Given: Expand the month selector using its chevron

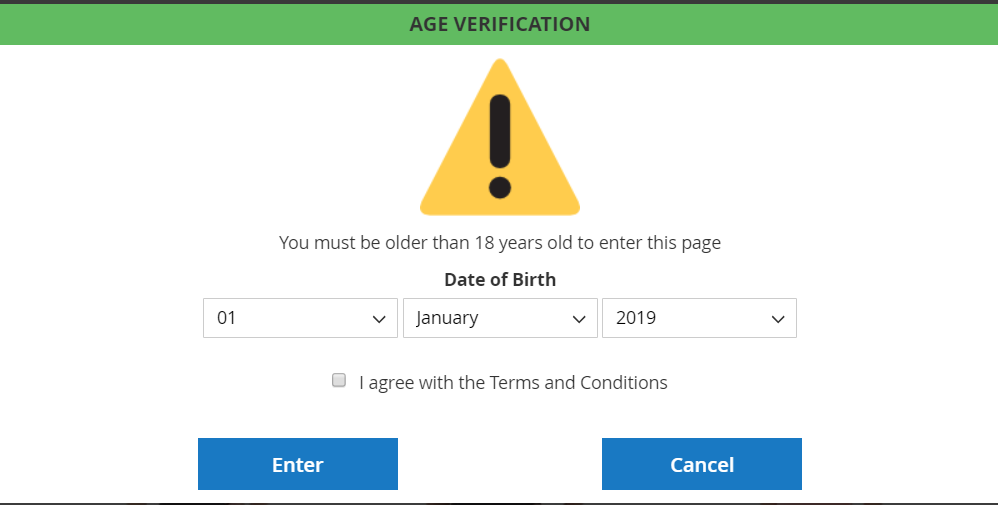Looking at the screenshot, I should [578, 319].
